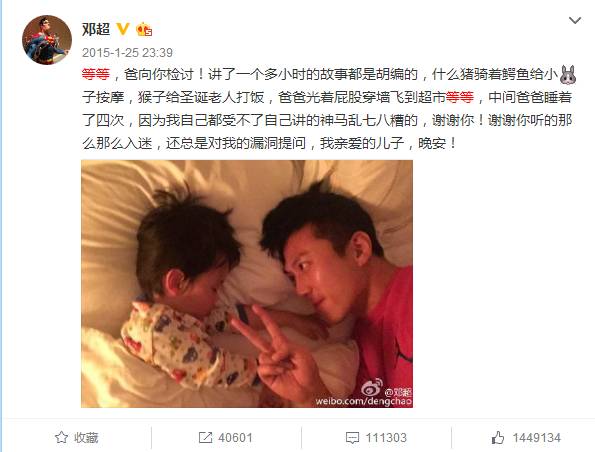The image size is (595, 452).
Task: Click the first red 等等 mention
Action: pyautogui.click(x=96, y=74)
